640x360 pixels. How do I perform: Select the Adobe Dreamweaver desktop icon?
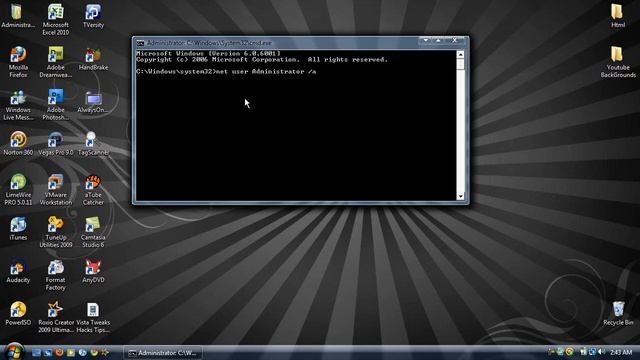[x=56, y=62]
